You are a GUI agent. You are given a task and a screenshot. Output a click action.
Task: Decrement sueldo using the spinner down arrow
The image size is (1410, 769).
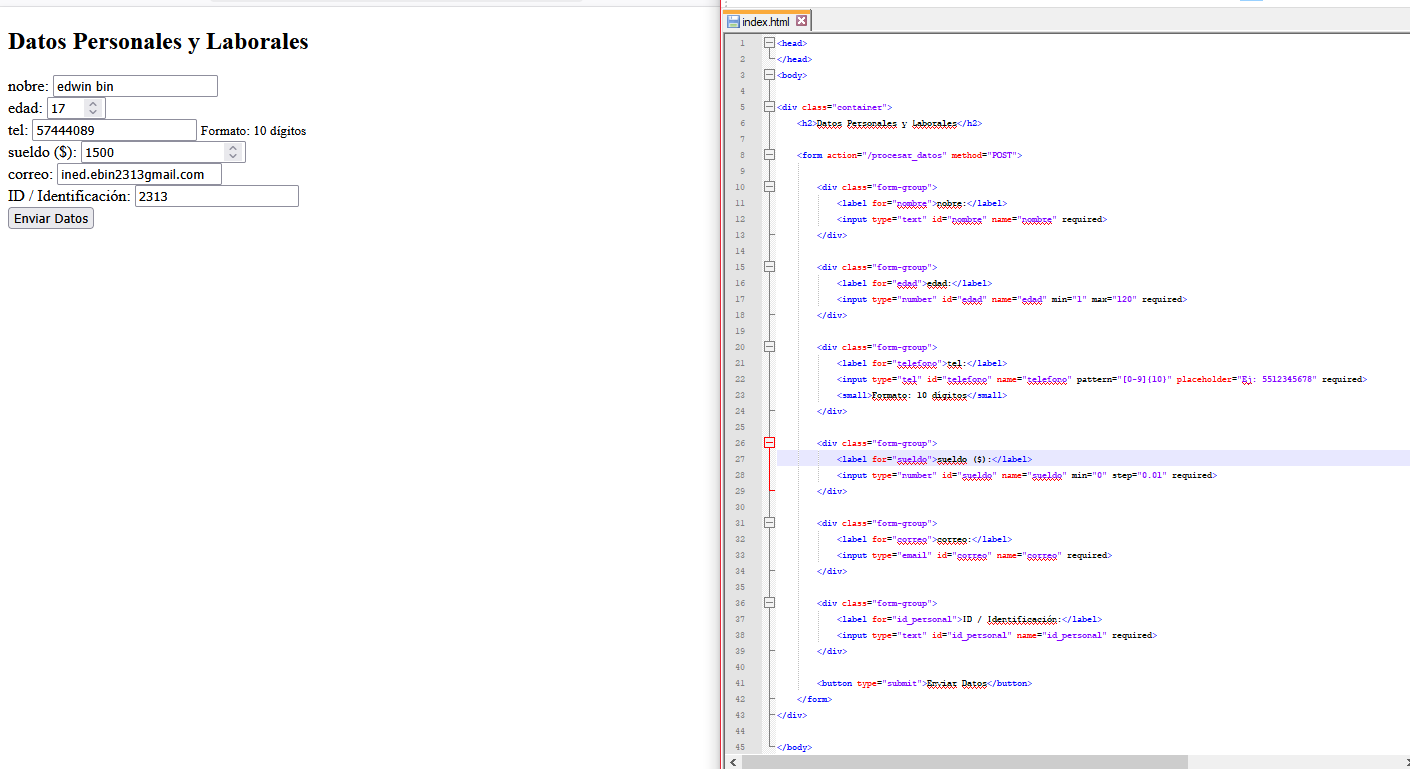[x=233, y=157]
